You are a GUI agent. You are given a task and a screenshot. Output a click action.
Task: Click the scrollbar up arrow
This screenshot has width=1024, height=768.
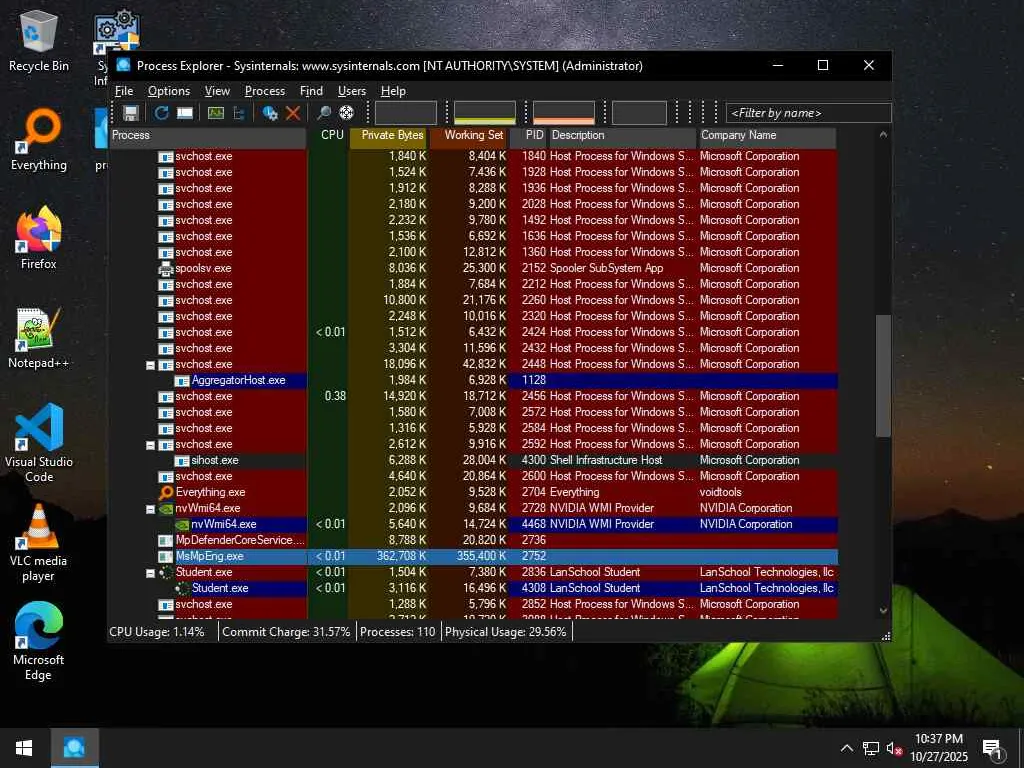click(883, 135)
